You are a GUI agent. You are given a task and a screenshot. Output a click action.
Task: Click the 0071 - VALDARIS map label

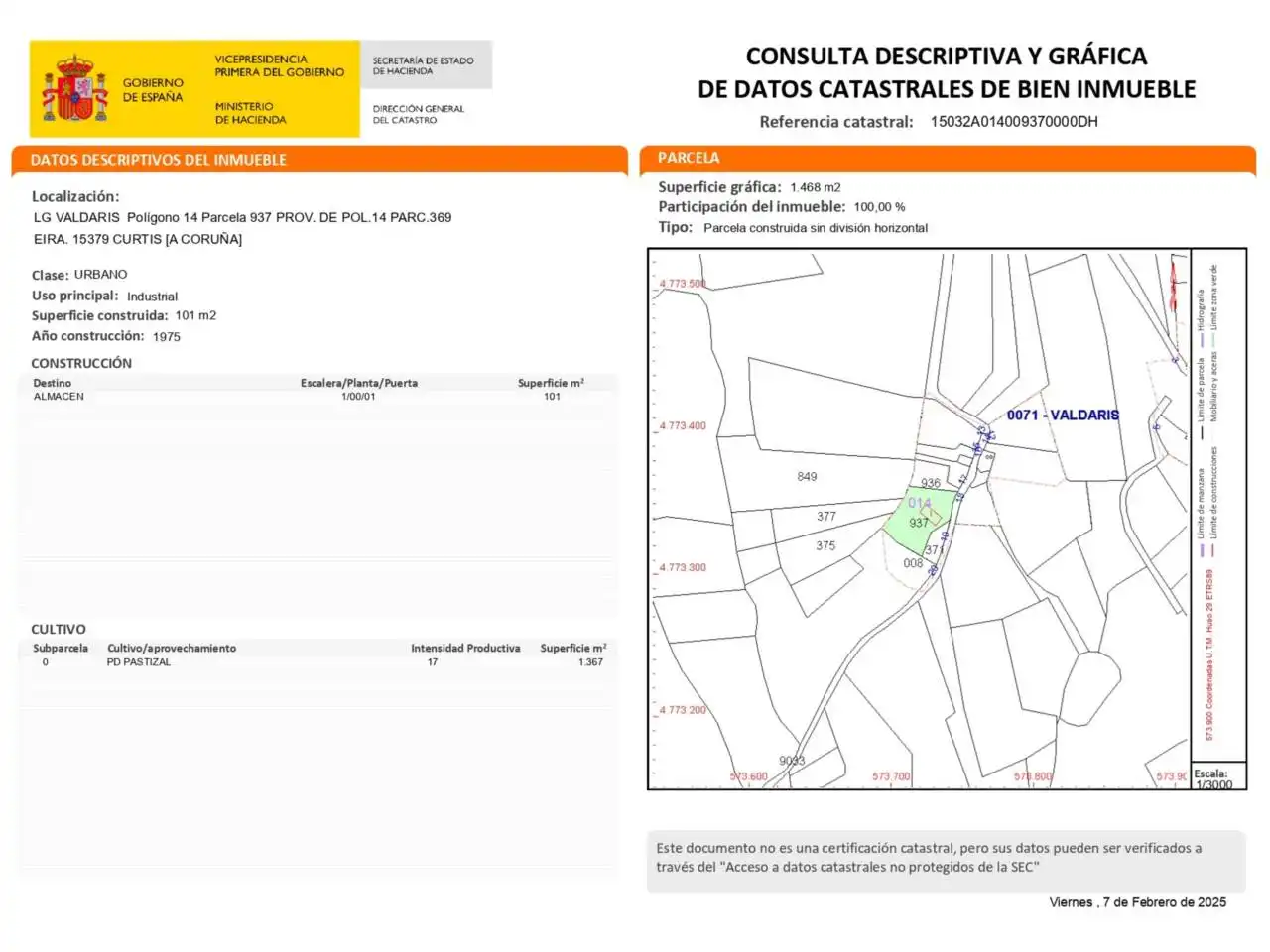[x=1063, y=415]
